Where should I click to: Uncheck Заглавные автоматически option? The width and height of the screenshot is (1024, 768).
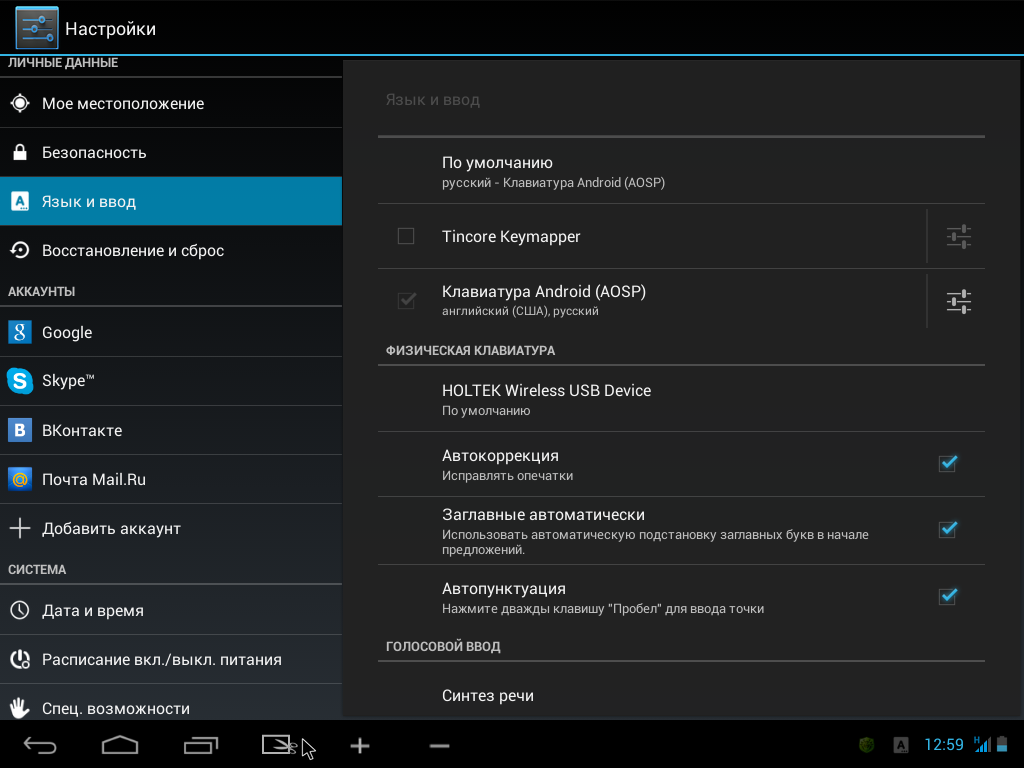pyautogui.click(x=947, y=530)
